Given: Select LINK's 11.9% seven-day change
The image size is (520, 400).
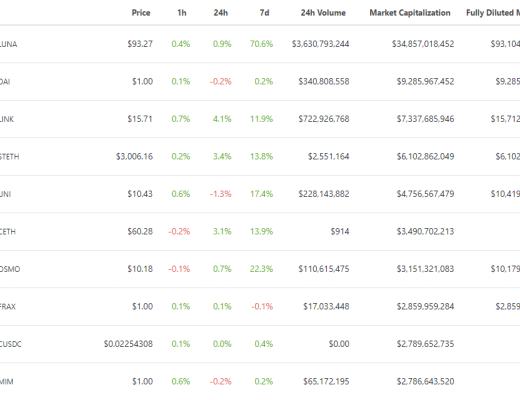Looking at the screenshot, I should pyautogui.click(x=261, y=119).
